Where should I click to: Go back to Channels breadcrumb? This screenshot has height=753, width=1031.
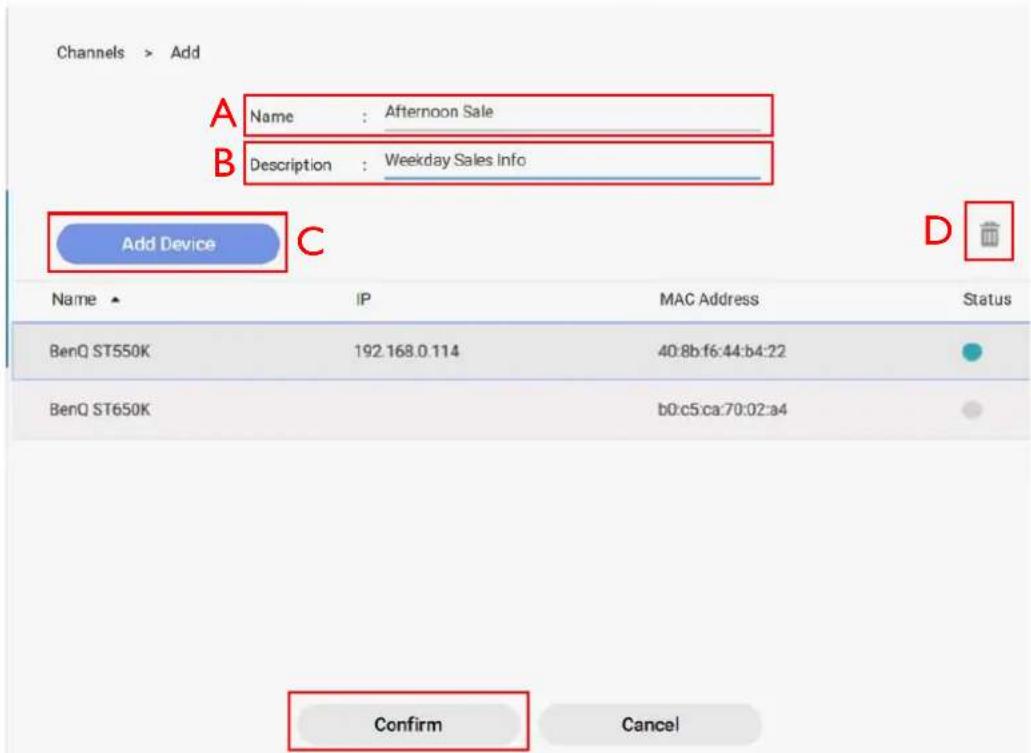[x=91, y=53]
